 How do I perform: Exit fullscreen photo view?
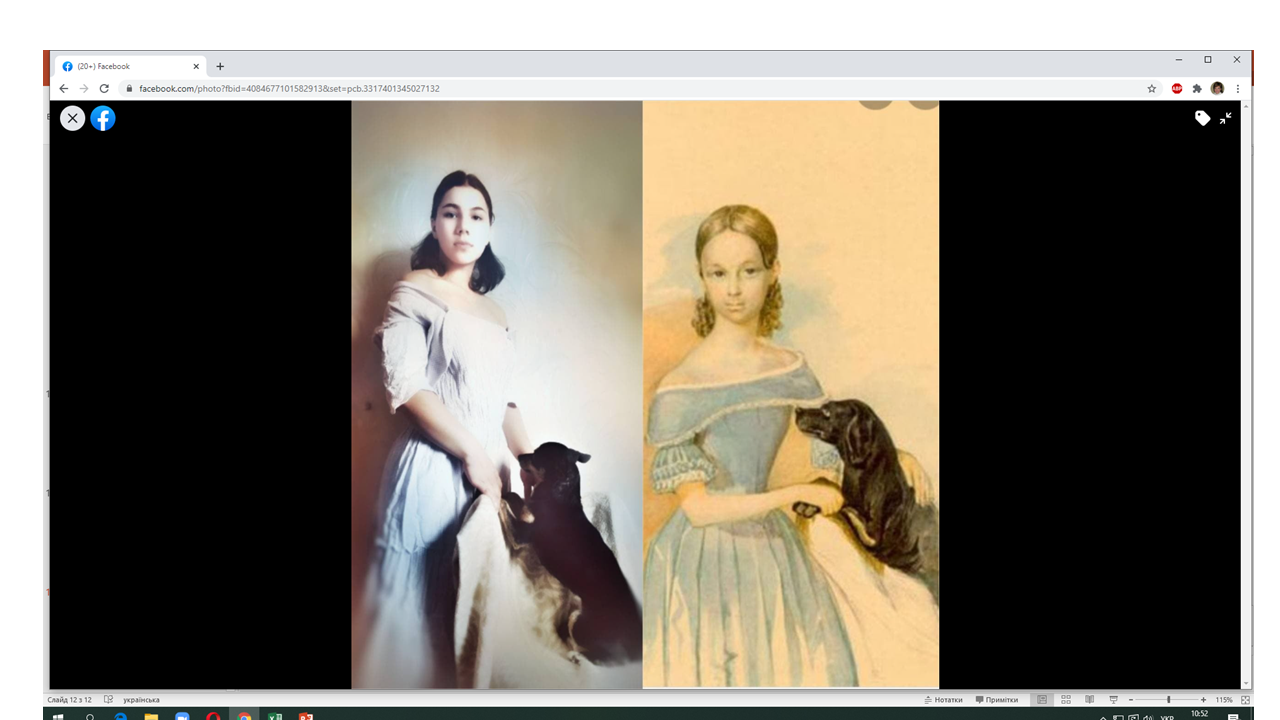click(x=1225, y=118)
